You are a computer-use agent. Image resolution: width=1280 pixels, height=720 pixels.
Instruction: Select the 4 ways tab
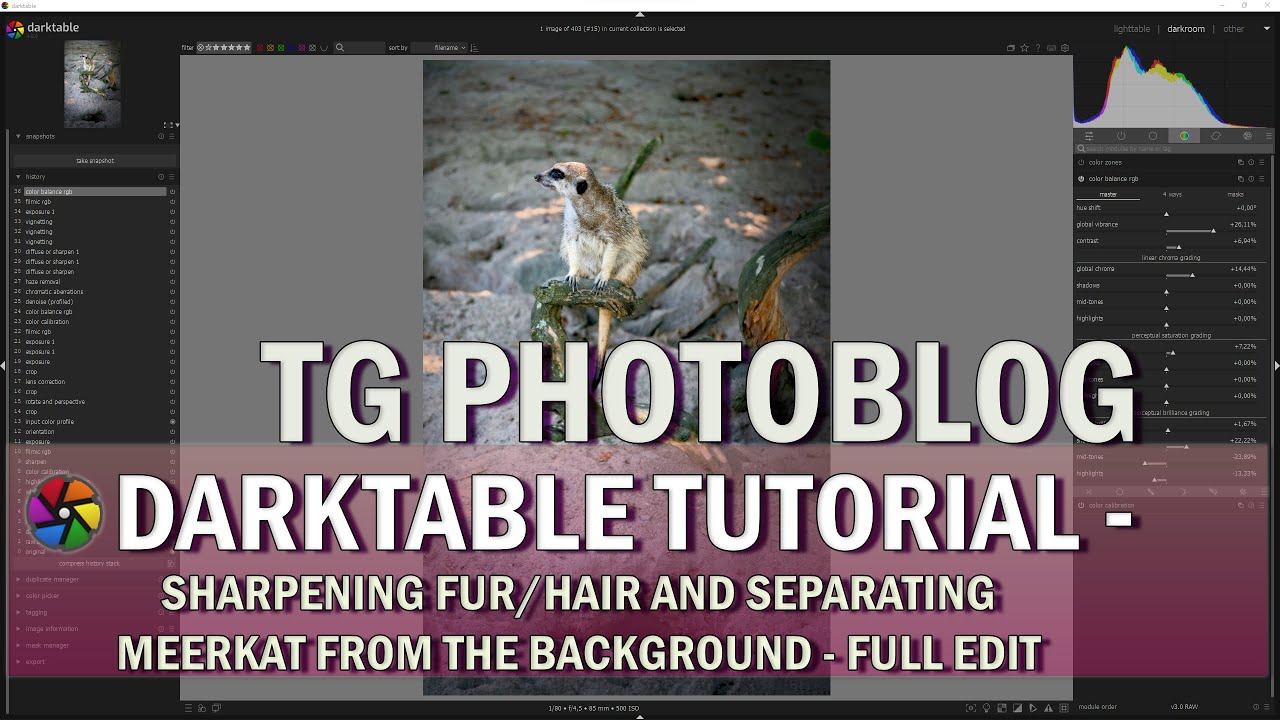[x=1172, y=194]
